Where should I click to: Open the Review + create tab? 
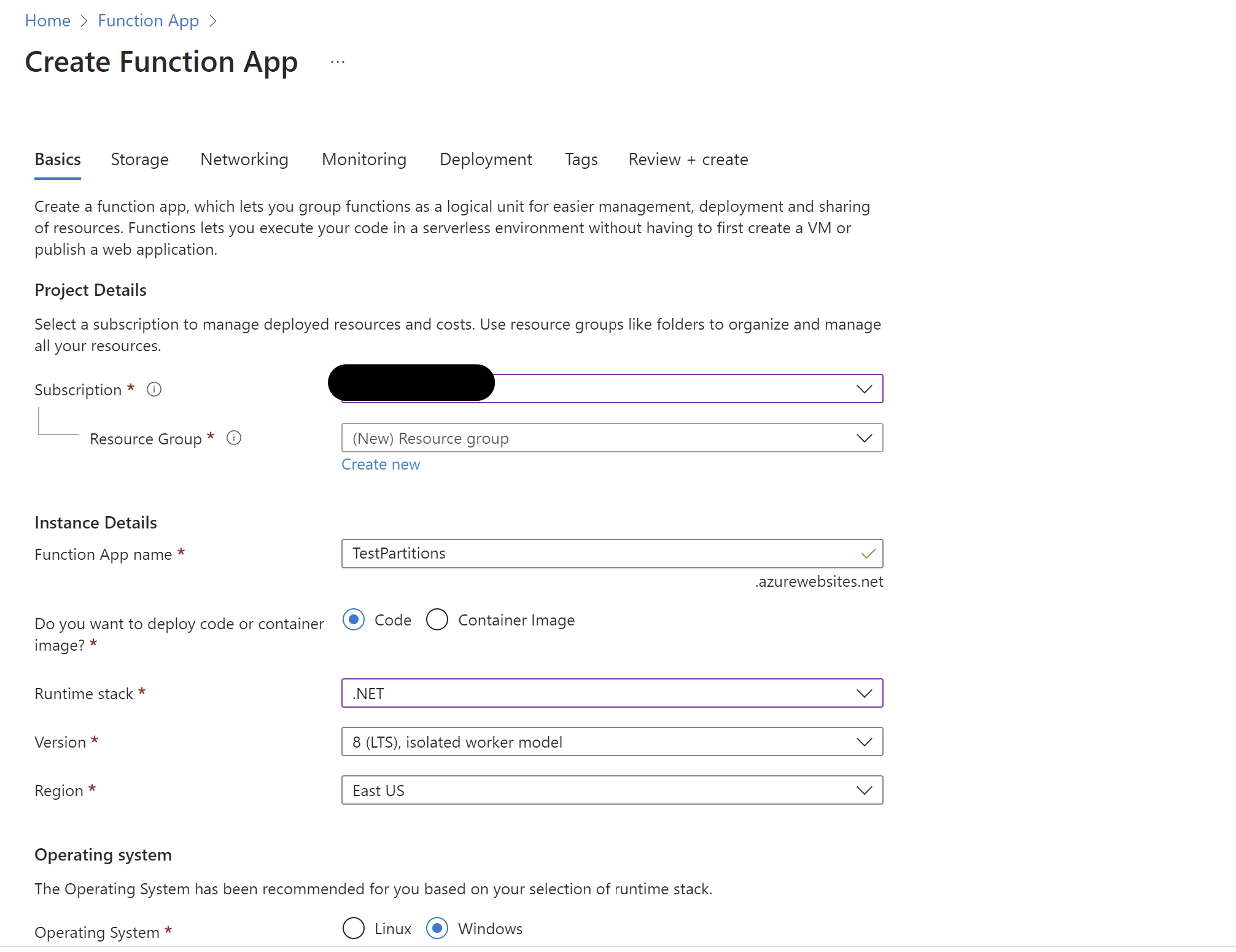[x=688, y=160]
